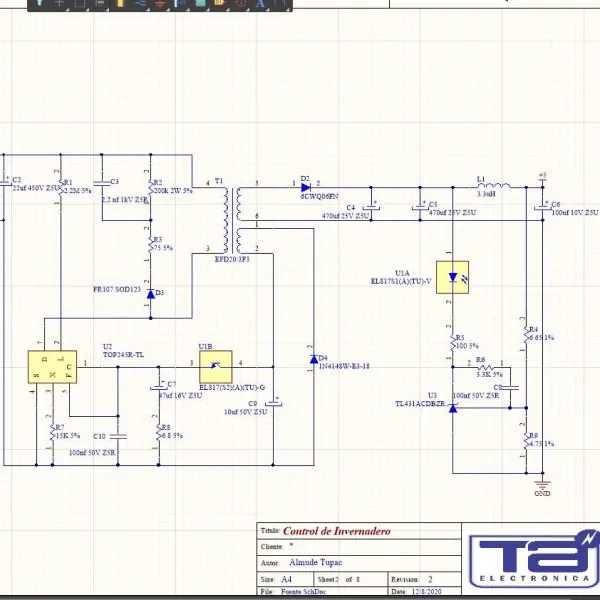
Task: Click the 'Revision: 2' title block field
Action: [x=424, y=579]
